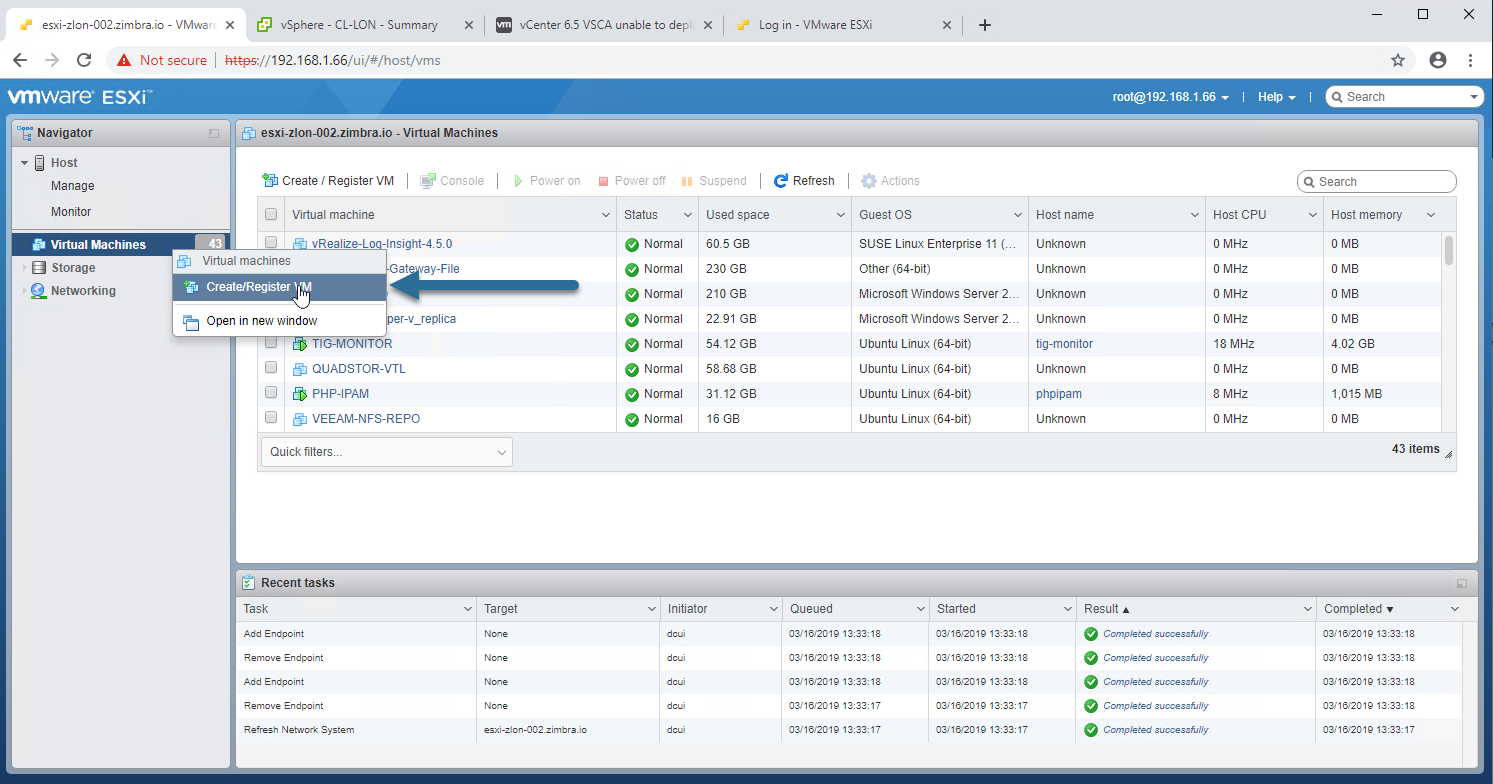Image resolution: width=1493 pixels, height=784 pixels.
Task: Toggle the select-all virtual machines checkbox
Action: pos(271,214)
